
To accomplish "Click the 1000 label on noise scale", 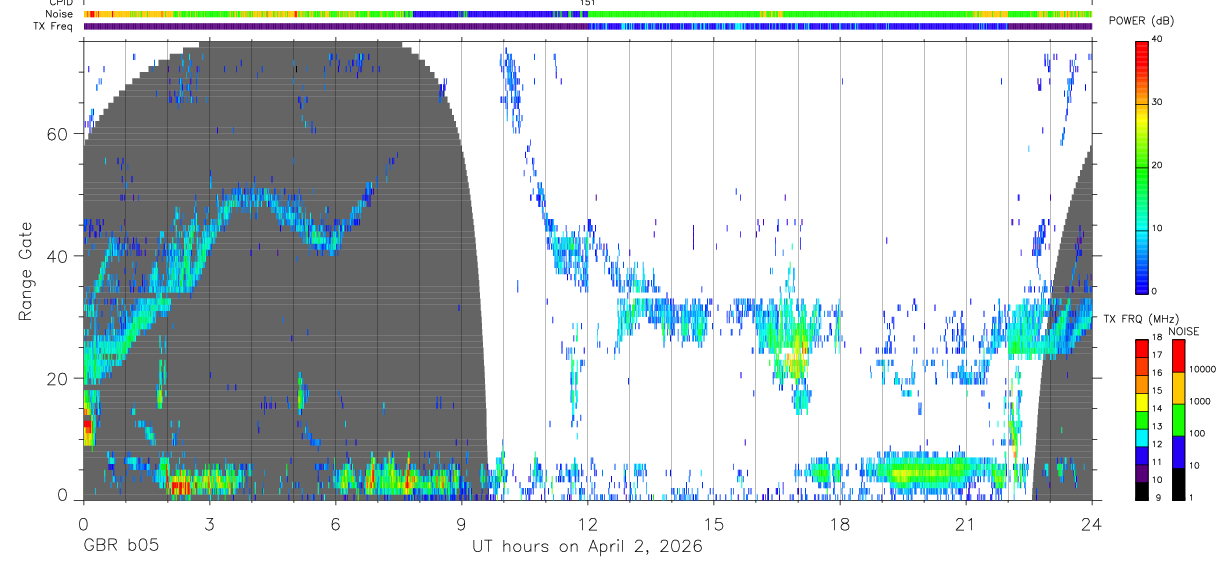I will point(1199,401).
